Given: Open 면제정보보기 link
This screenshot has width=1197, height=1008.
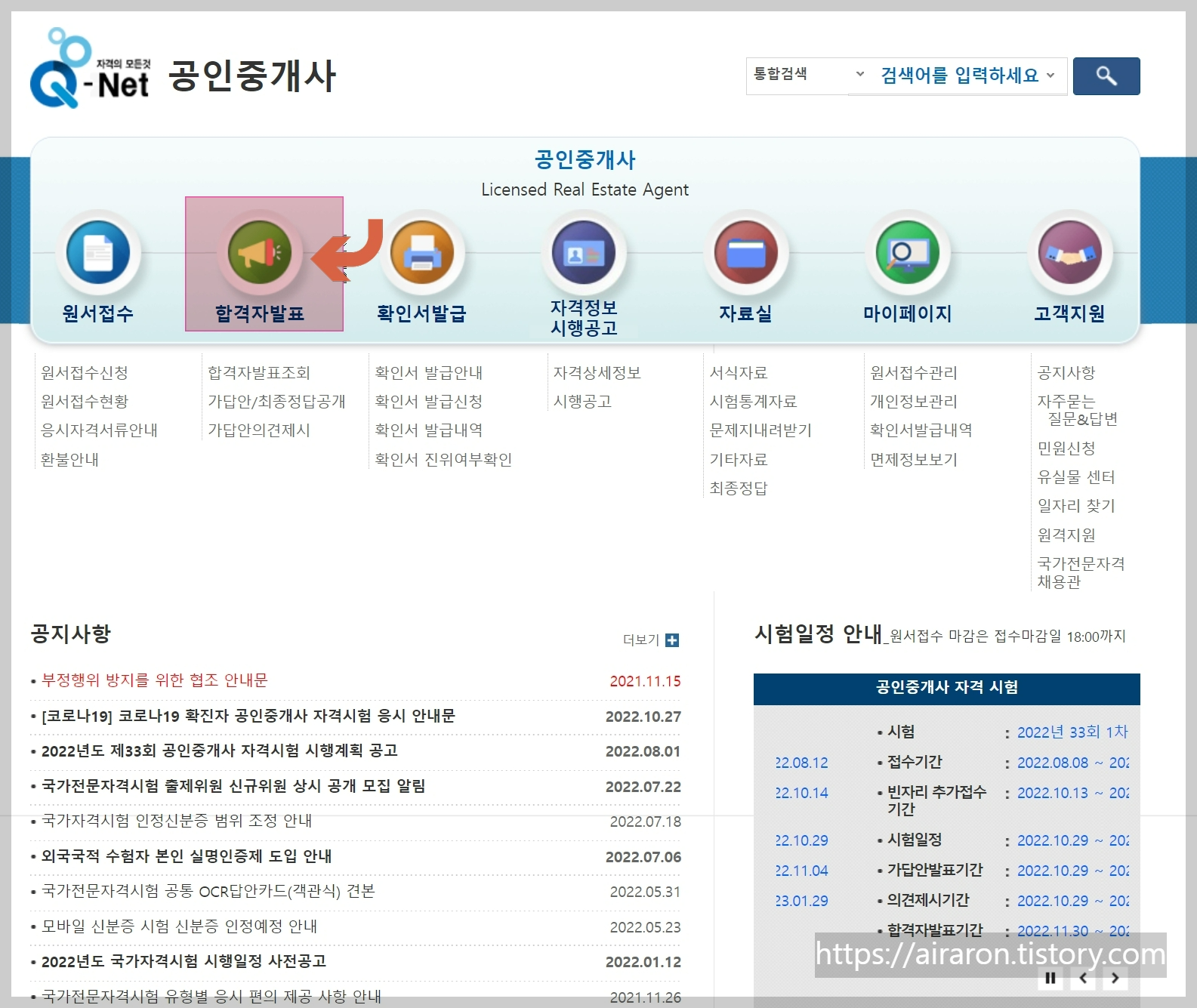Looking at the screenshot, I should (914, 459).
